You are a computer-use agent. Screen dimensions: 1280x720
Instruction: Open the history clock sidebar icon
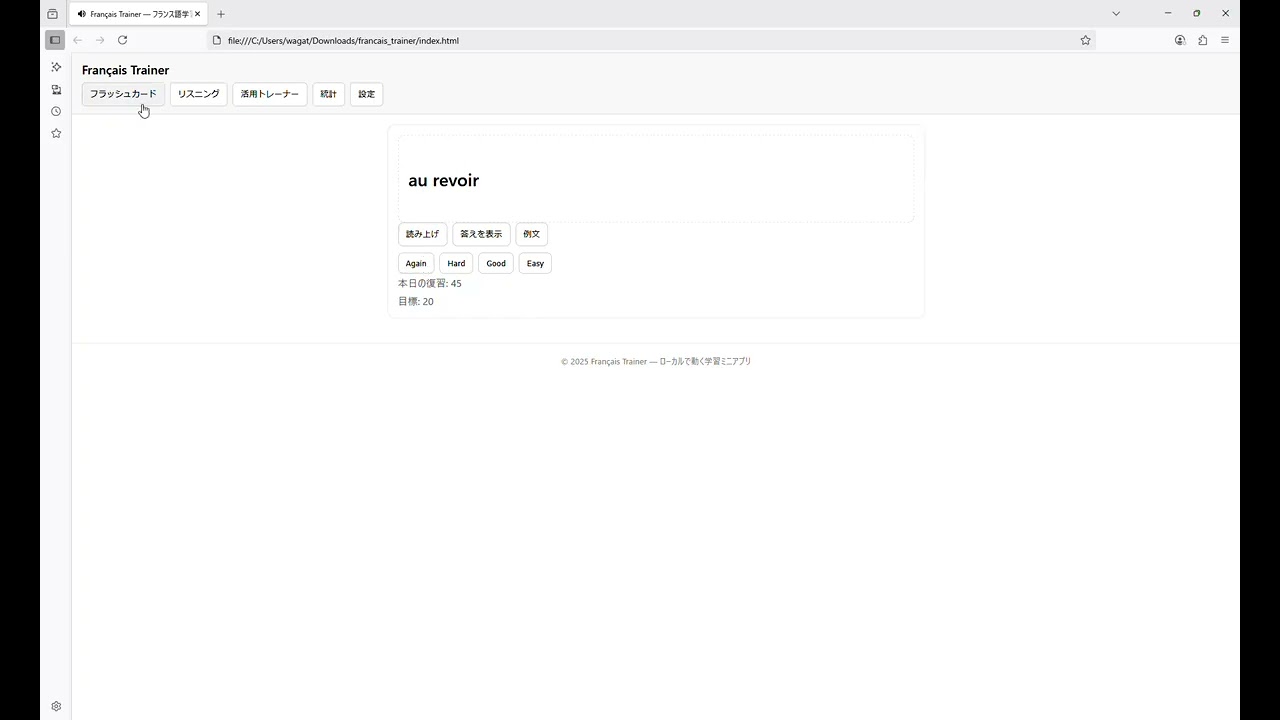pos(56,111)
